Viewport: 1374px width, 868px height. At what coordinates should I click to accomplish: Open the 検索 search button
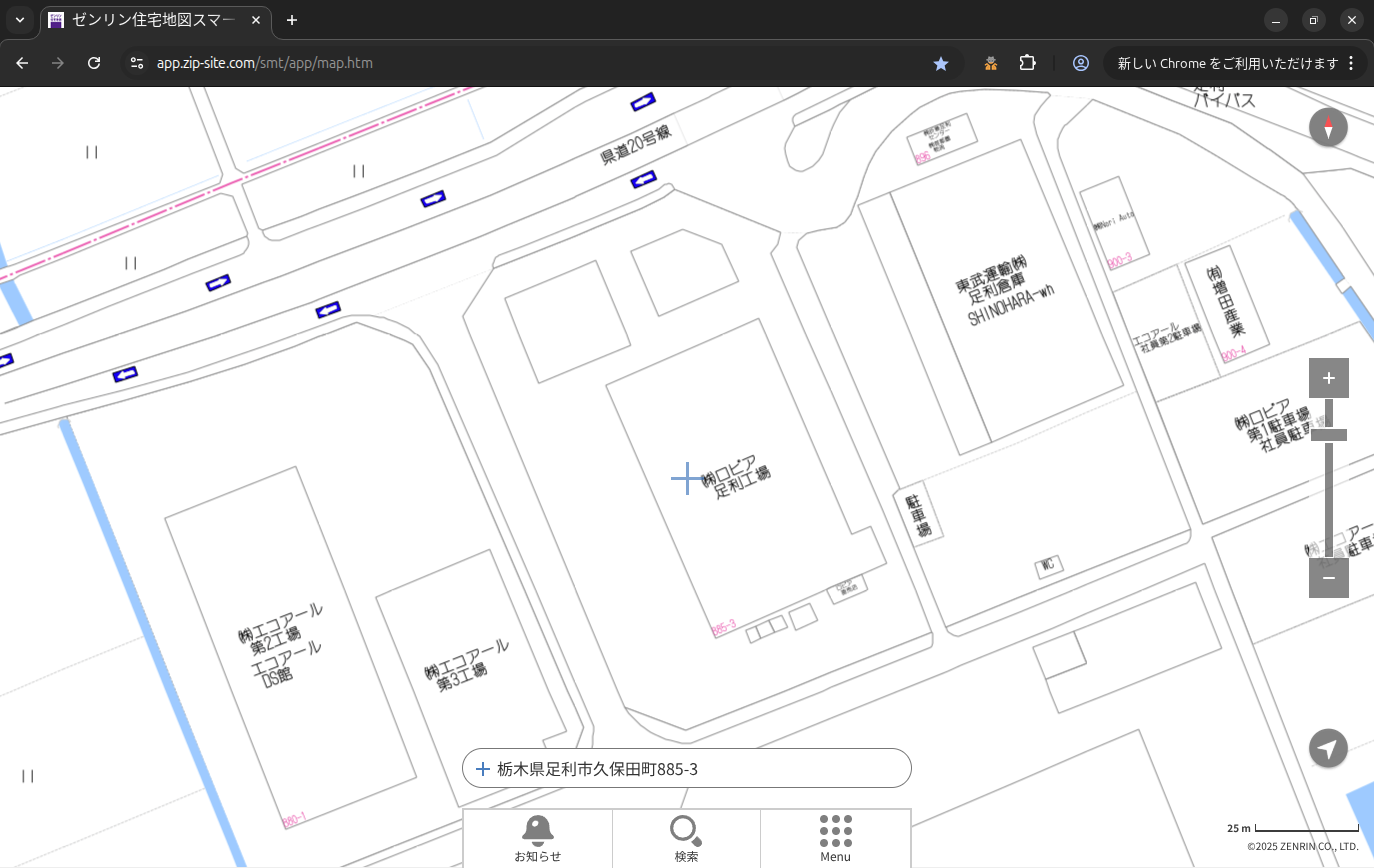[x=686, y=838]
